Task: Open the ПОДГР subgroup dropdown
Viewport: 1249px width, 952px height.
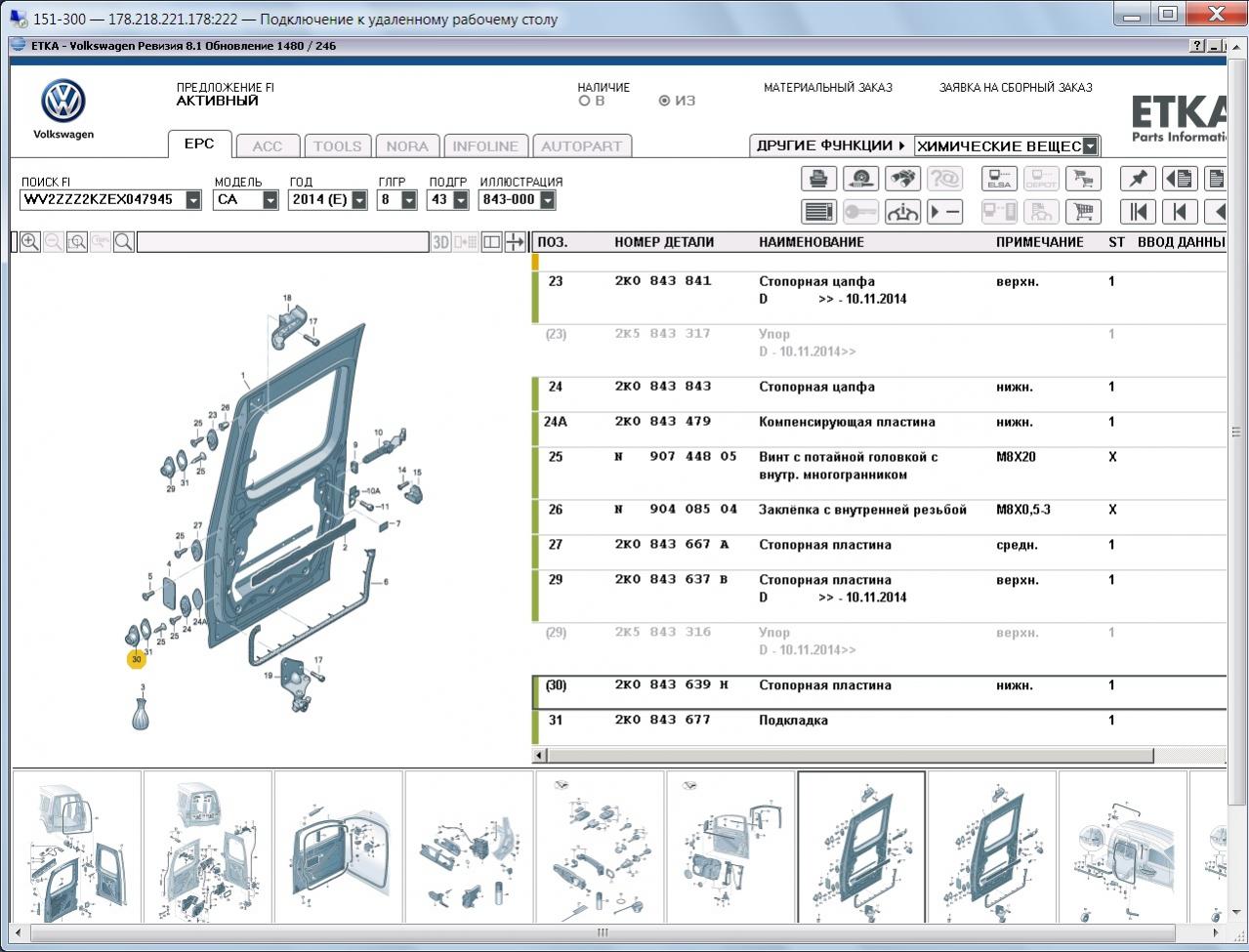Action: [x=459, y=200]
